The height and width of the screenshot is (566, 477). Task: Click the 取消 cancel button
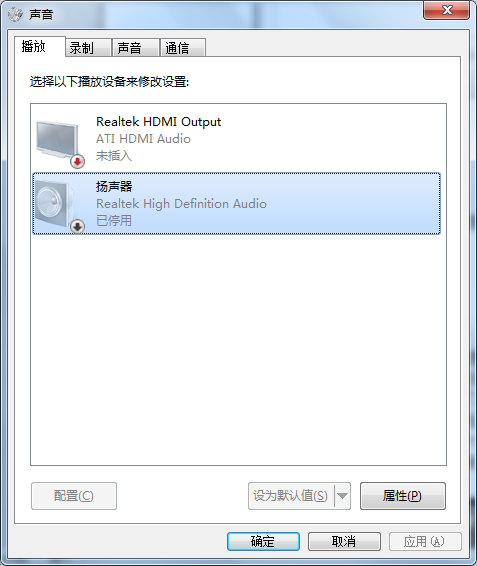(344, 541)
